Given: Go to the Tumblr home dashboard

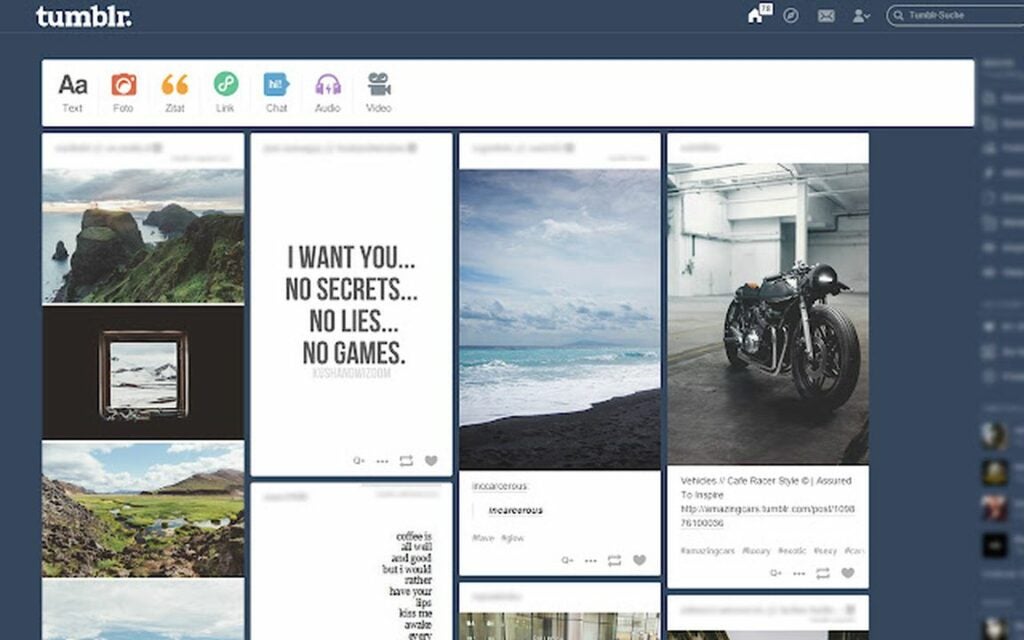Looking at the screenshot, I should click(756, 15).
